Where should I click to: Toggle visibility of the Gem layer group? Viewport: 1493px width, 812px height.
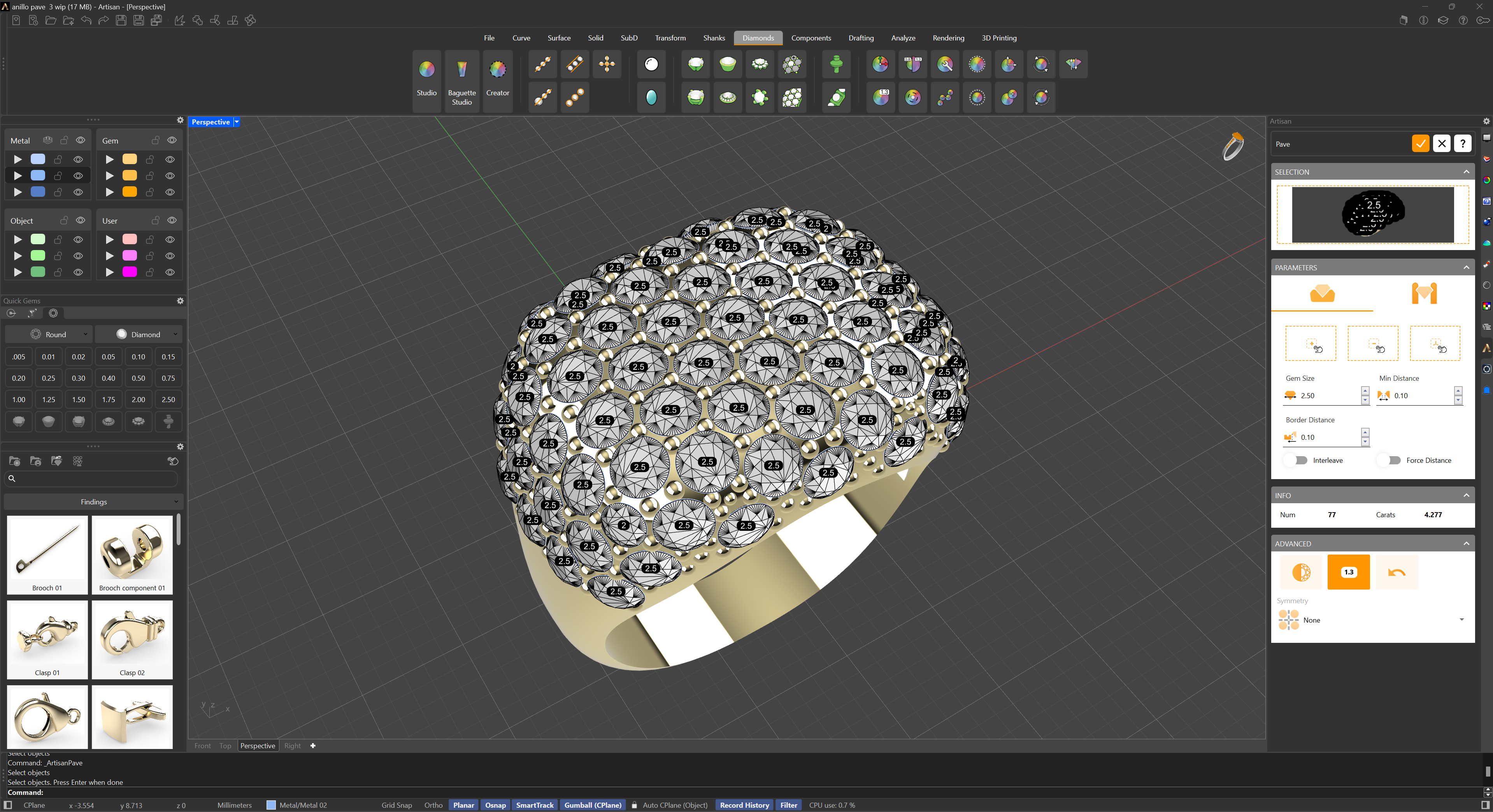172,140
